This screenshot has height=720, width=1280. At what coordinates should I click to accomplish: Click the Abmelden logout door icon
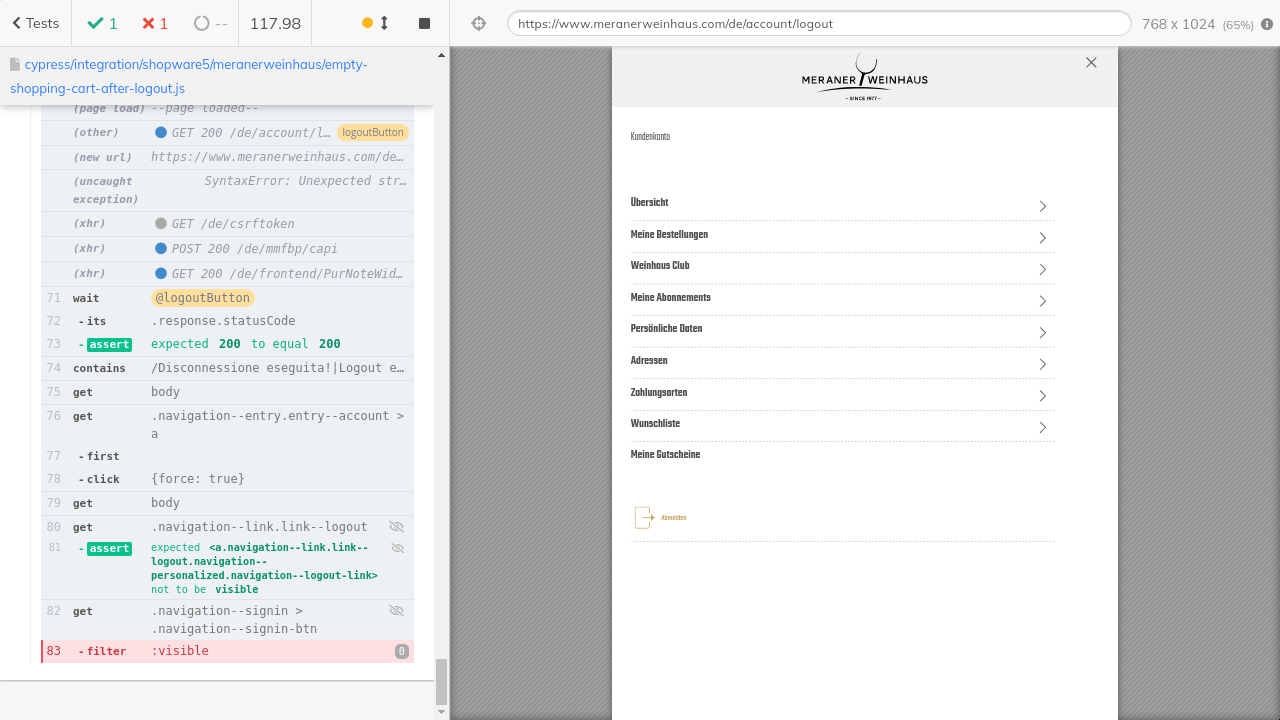click(644, 517)
